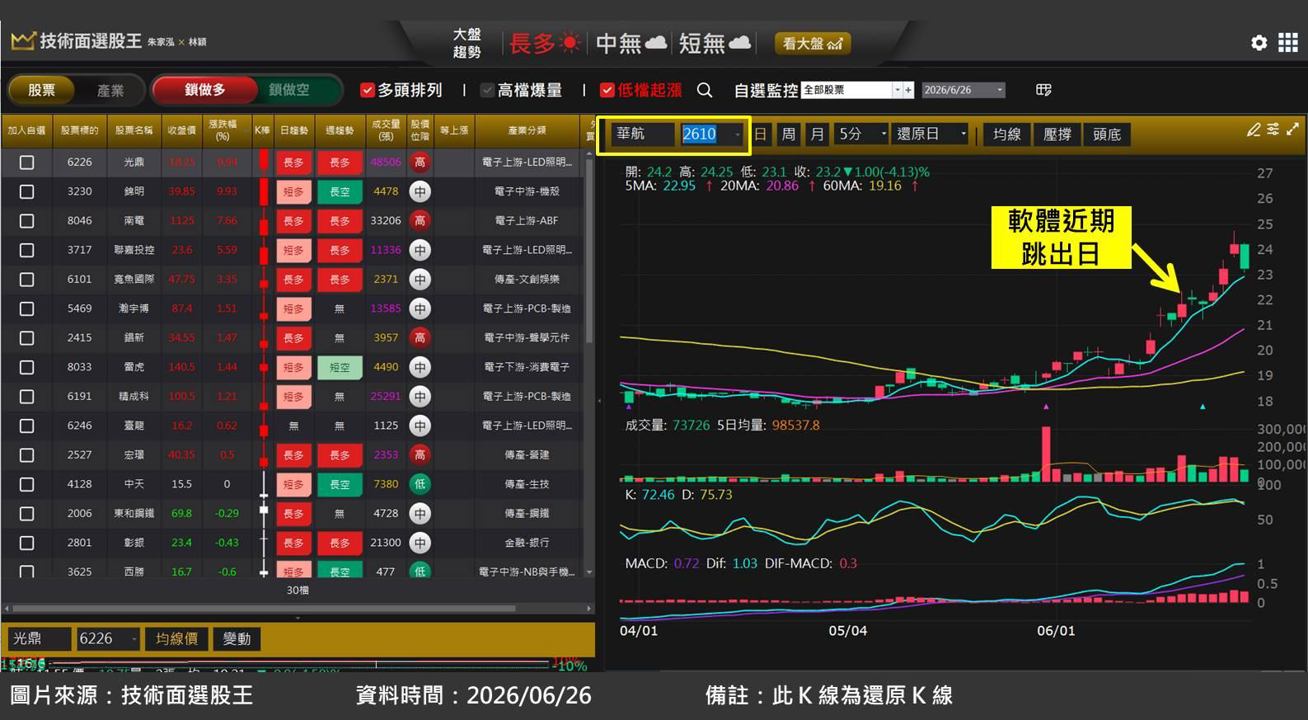Viewport: 1308px width, 720px height.
Task: Switch to the 股票 tab
Action: point(41,90)
